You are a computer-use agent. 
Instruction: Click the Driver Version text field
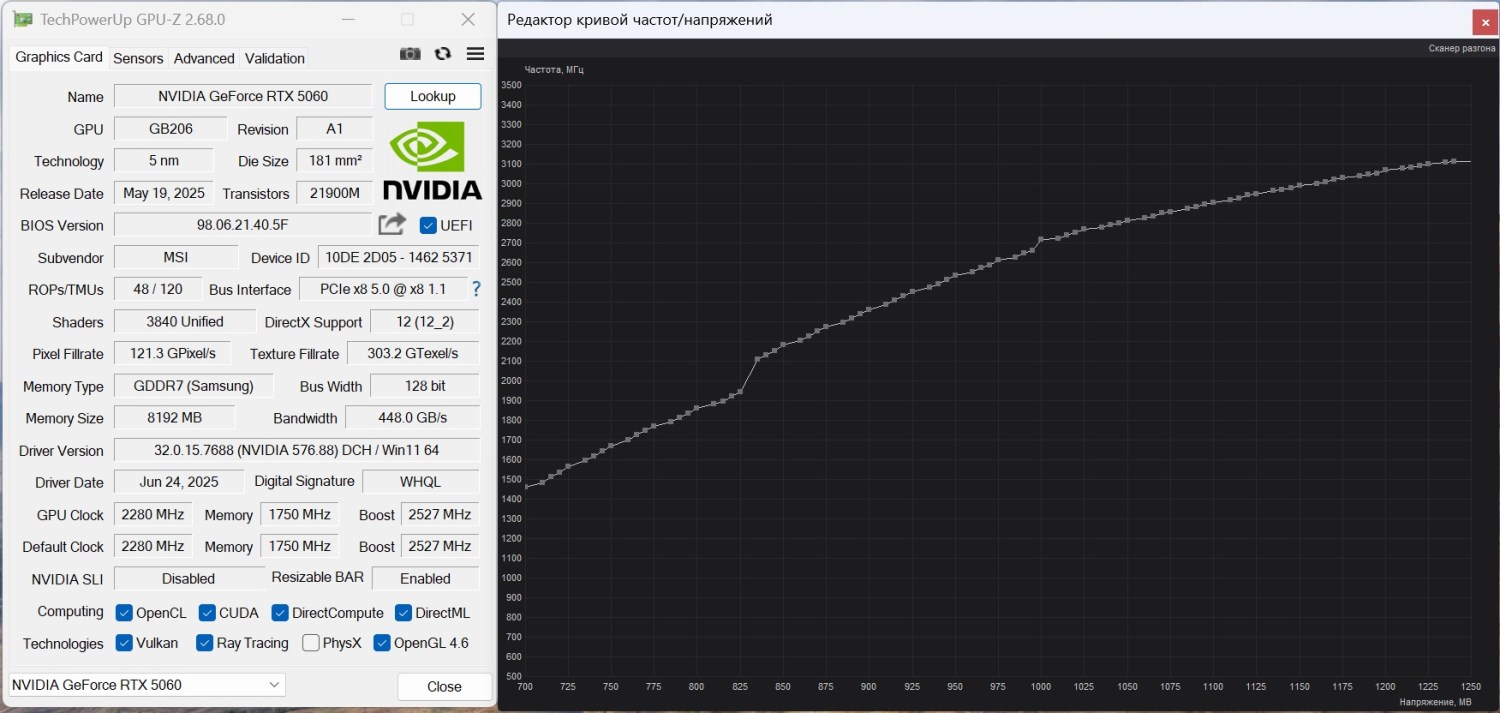(296, 450)
